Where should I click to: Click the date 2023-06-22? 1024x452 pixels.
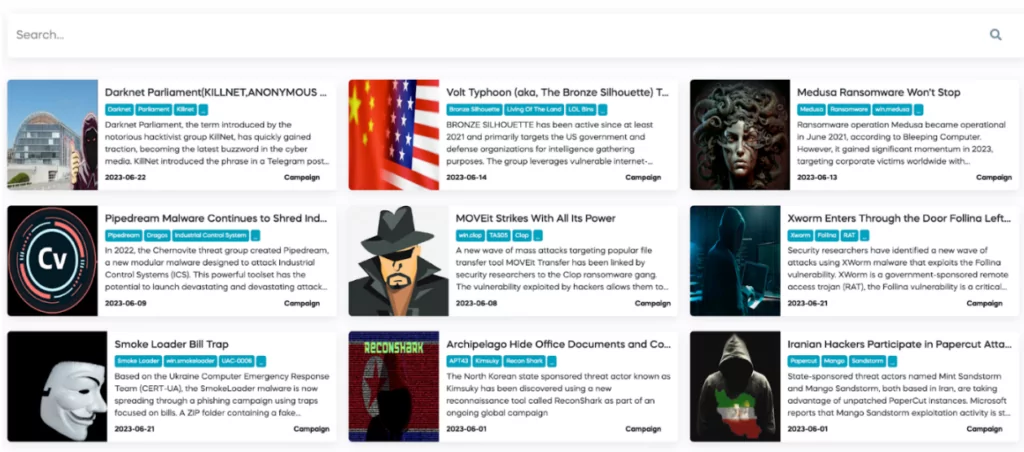(x=125, y=178)
